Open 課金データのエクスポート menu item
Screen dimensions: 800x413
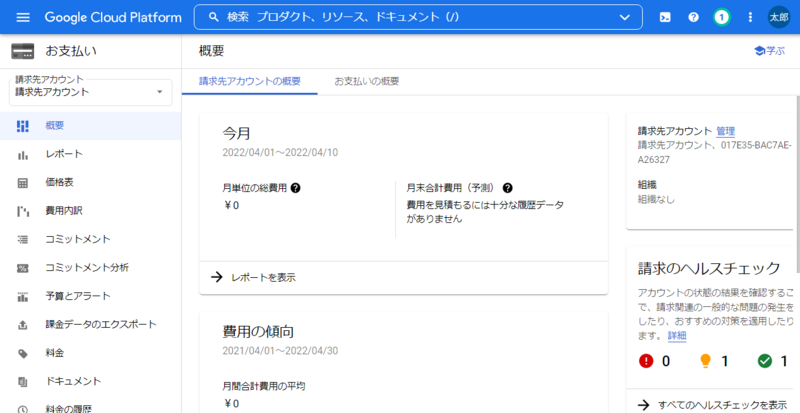click(100, 325)
